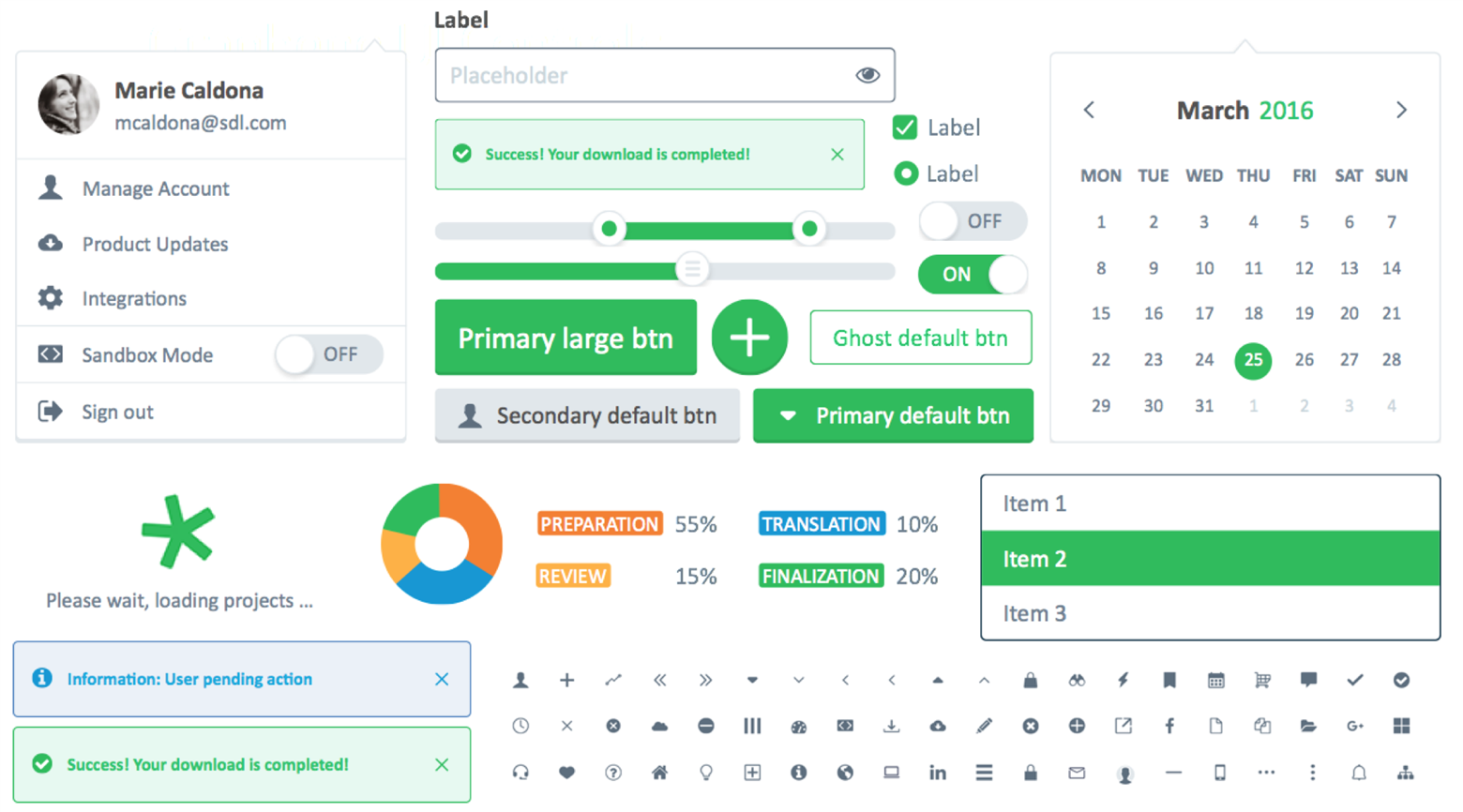Select the lightning bolt icon
This screenshot has width=1463, height=812.
tap(1123, 681)
